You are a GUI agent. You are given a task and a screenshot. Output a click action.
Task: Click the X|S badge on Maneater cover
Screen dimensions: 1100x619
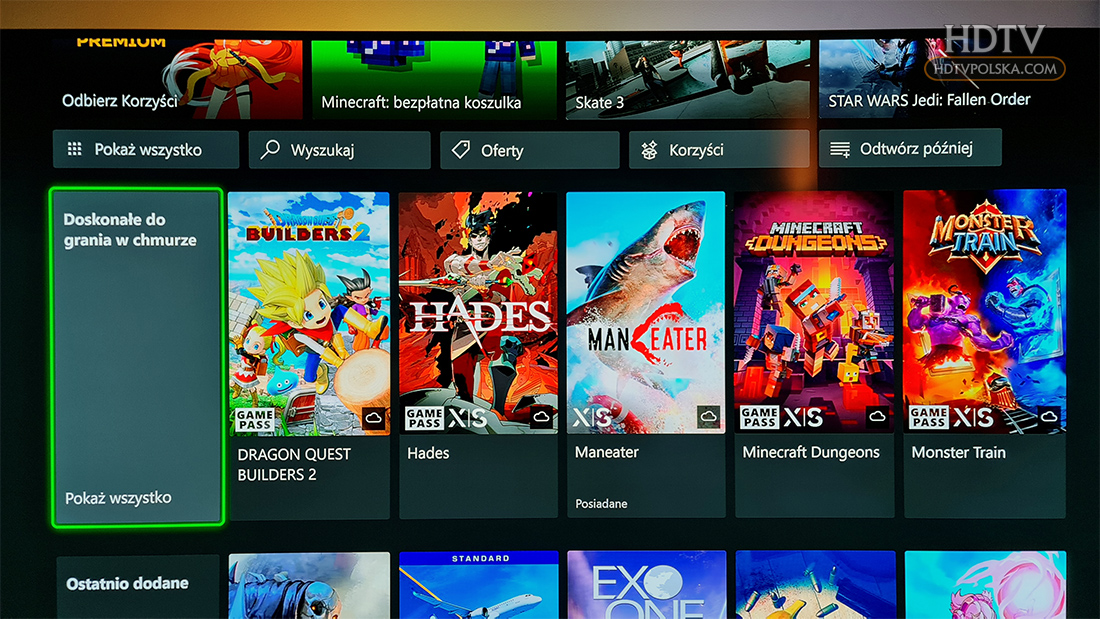click(x=593, y=418)
